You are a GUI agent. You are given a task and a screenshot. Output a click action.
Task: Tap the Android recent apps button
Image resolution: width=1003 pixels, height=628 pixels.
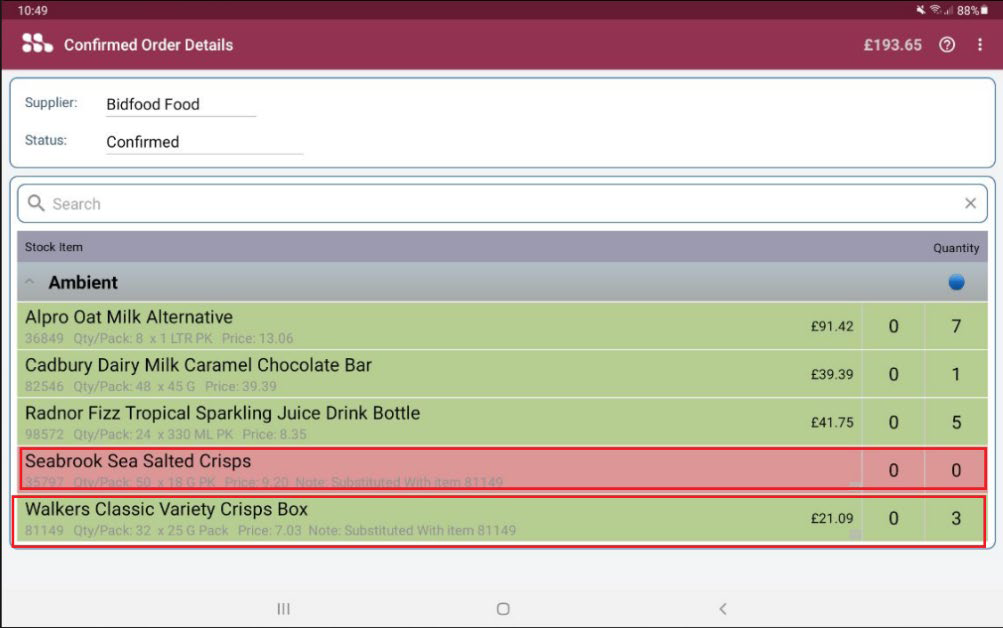[x=283, y=608]
